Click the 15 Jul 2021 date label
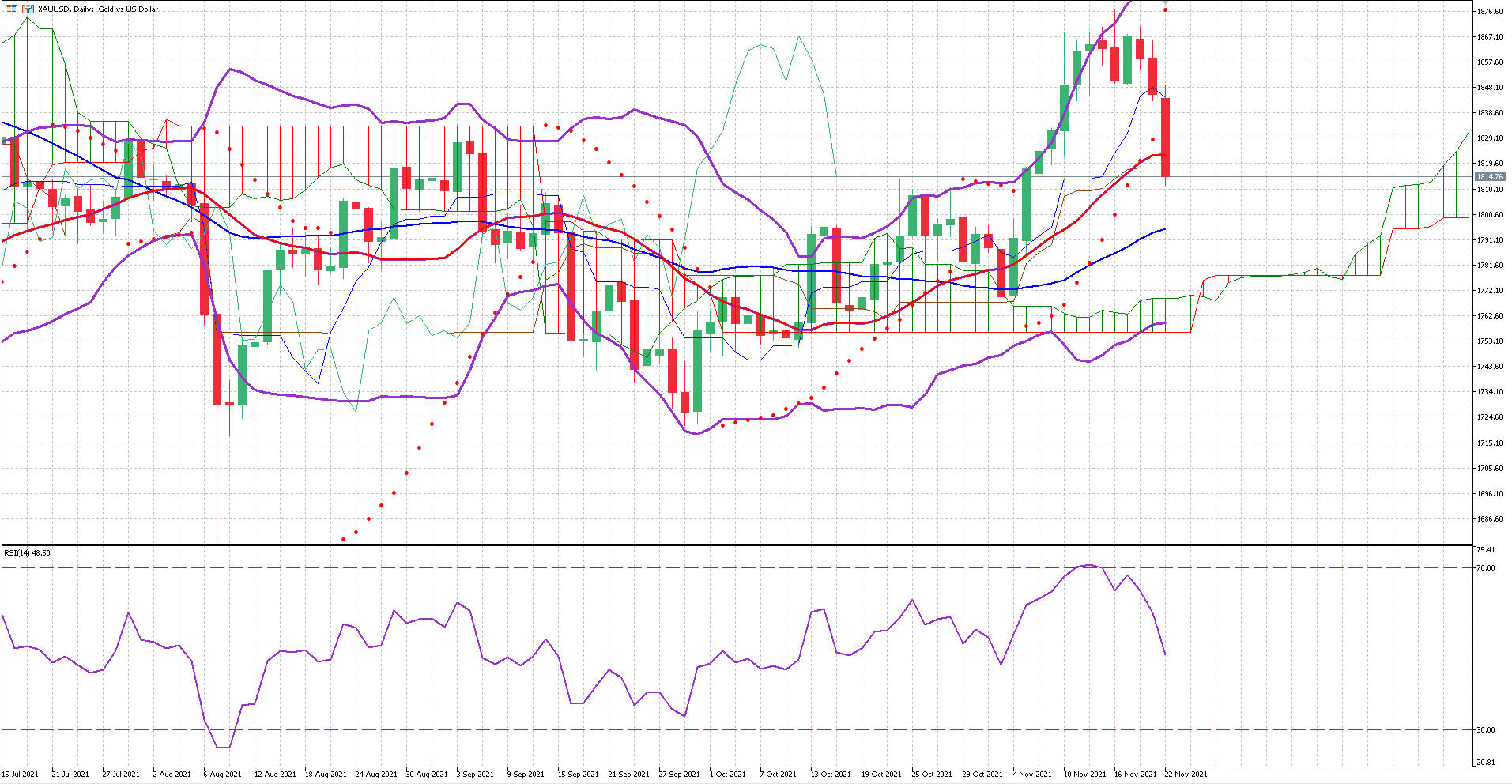1512x784 pixels. point(21,774)
